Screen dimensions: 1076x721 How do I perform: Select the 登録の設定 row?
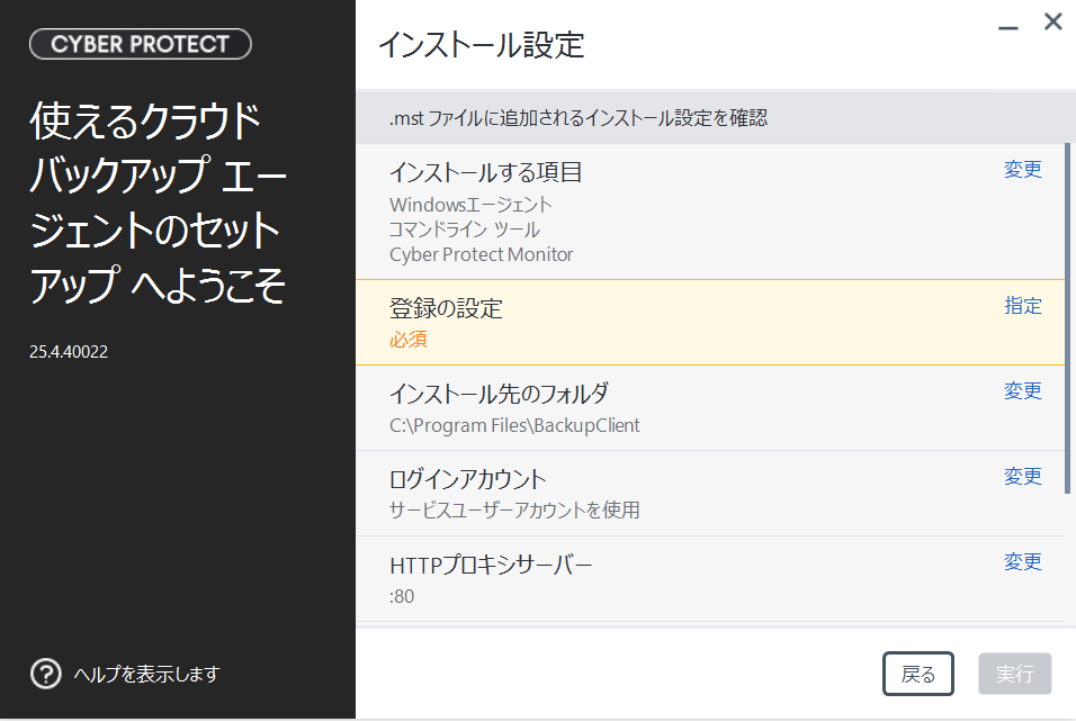click(x=710, y=322)
